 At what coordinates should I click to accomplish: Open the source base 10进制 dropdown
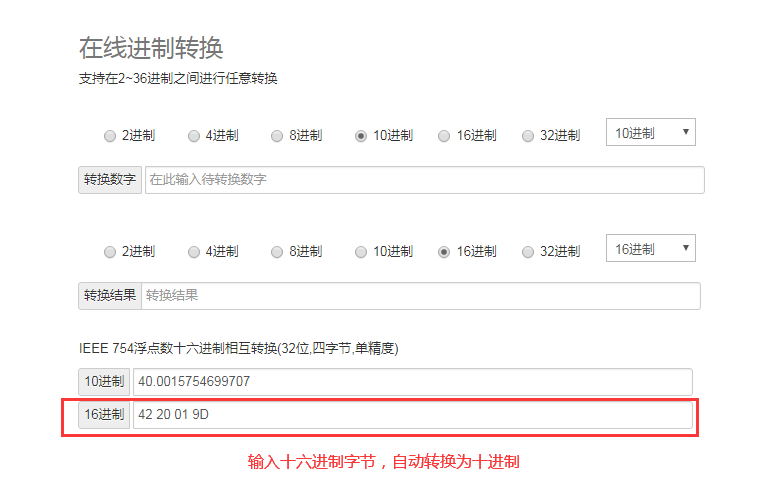tap(650, 132)
